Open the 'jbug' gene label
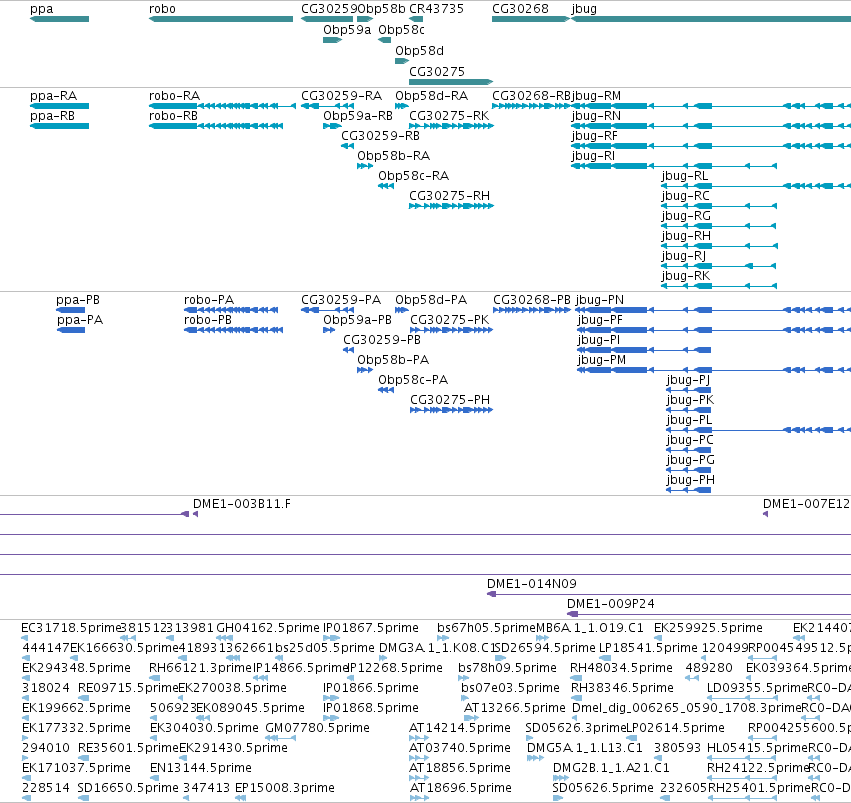This screenshot has height=803, width=851. (x=584, y=9)
